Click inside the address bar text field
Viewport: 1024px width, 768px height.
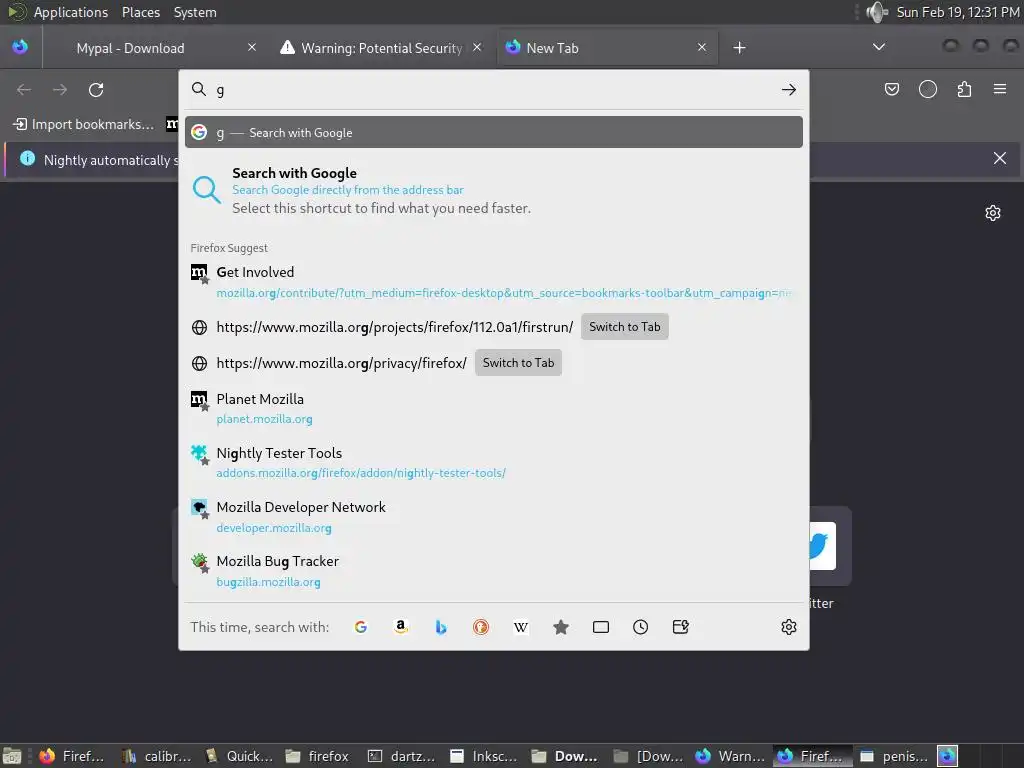[494, 89]
